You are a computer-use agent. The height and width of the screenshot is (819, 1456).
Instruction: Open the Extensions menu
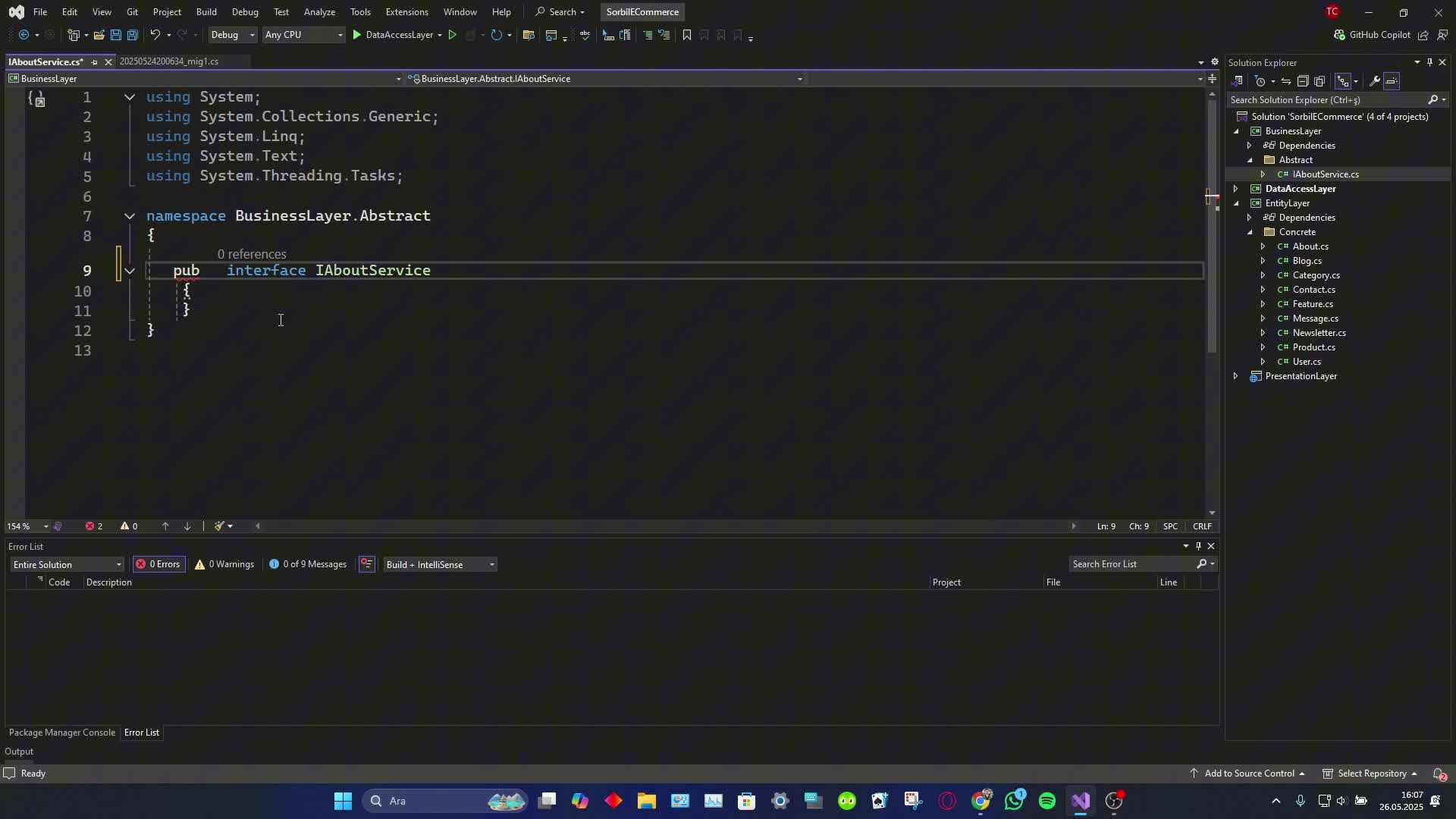[406, 12]
